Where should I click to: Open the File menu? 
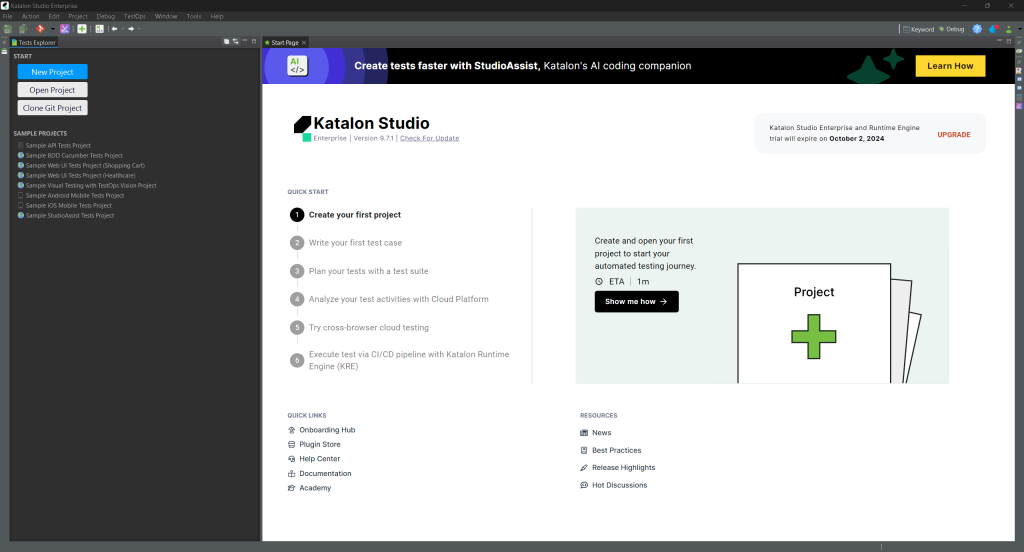7,16
